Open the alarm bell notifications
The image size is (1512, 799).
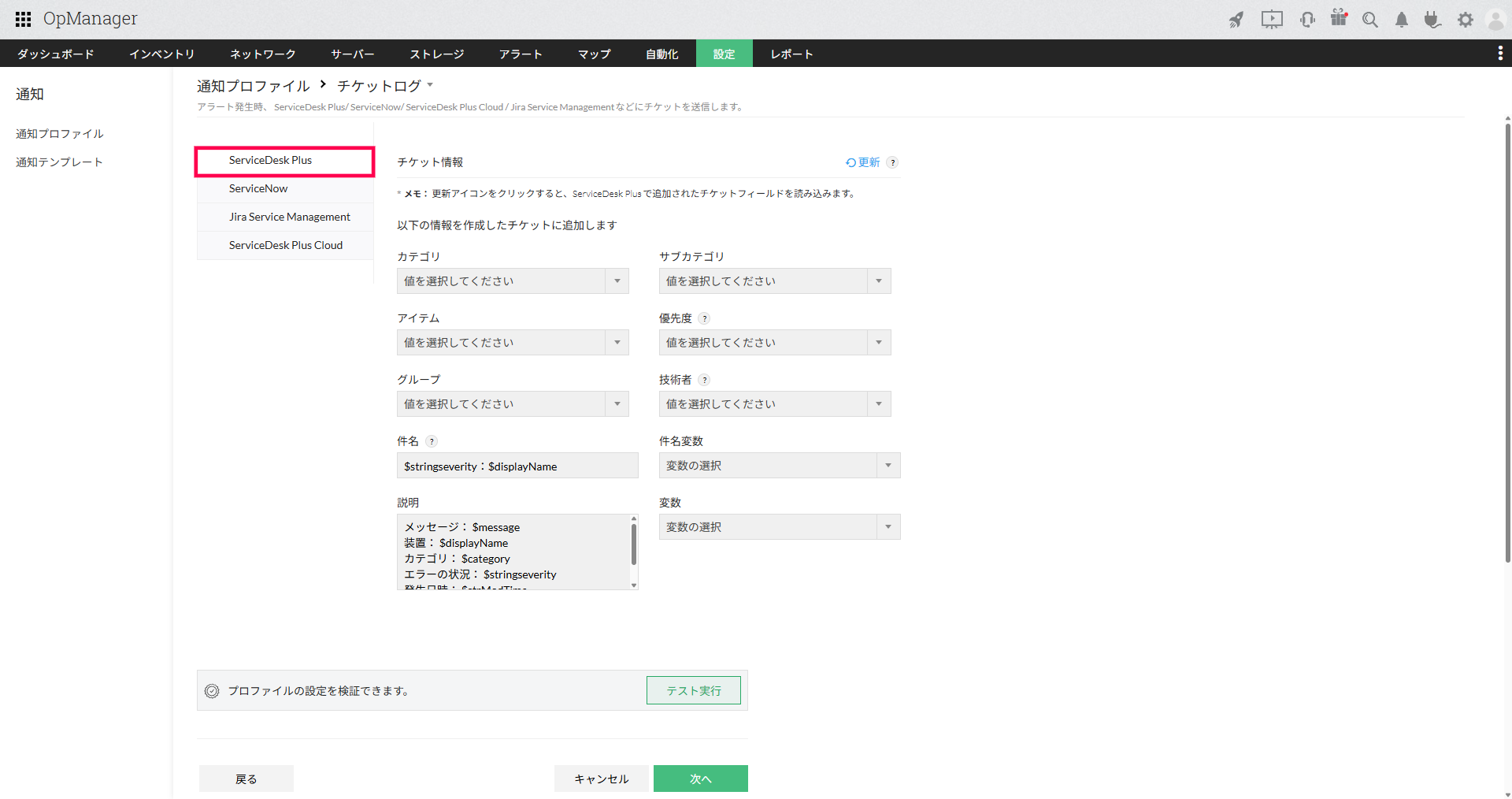(x=1402, y=20)
